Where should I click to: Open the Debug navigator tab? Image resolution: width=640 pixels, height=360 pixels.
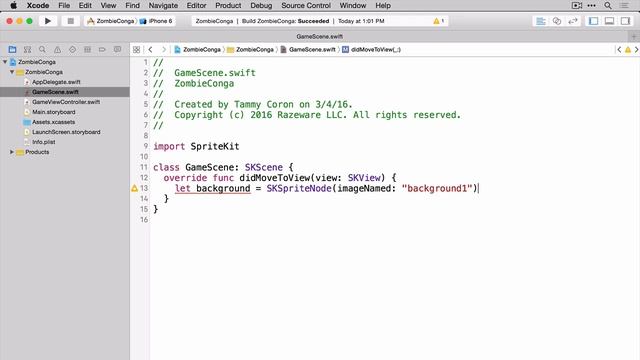87,49
